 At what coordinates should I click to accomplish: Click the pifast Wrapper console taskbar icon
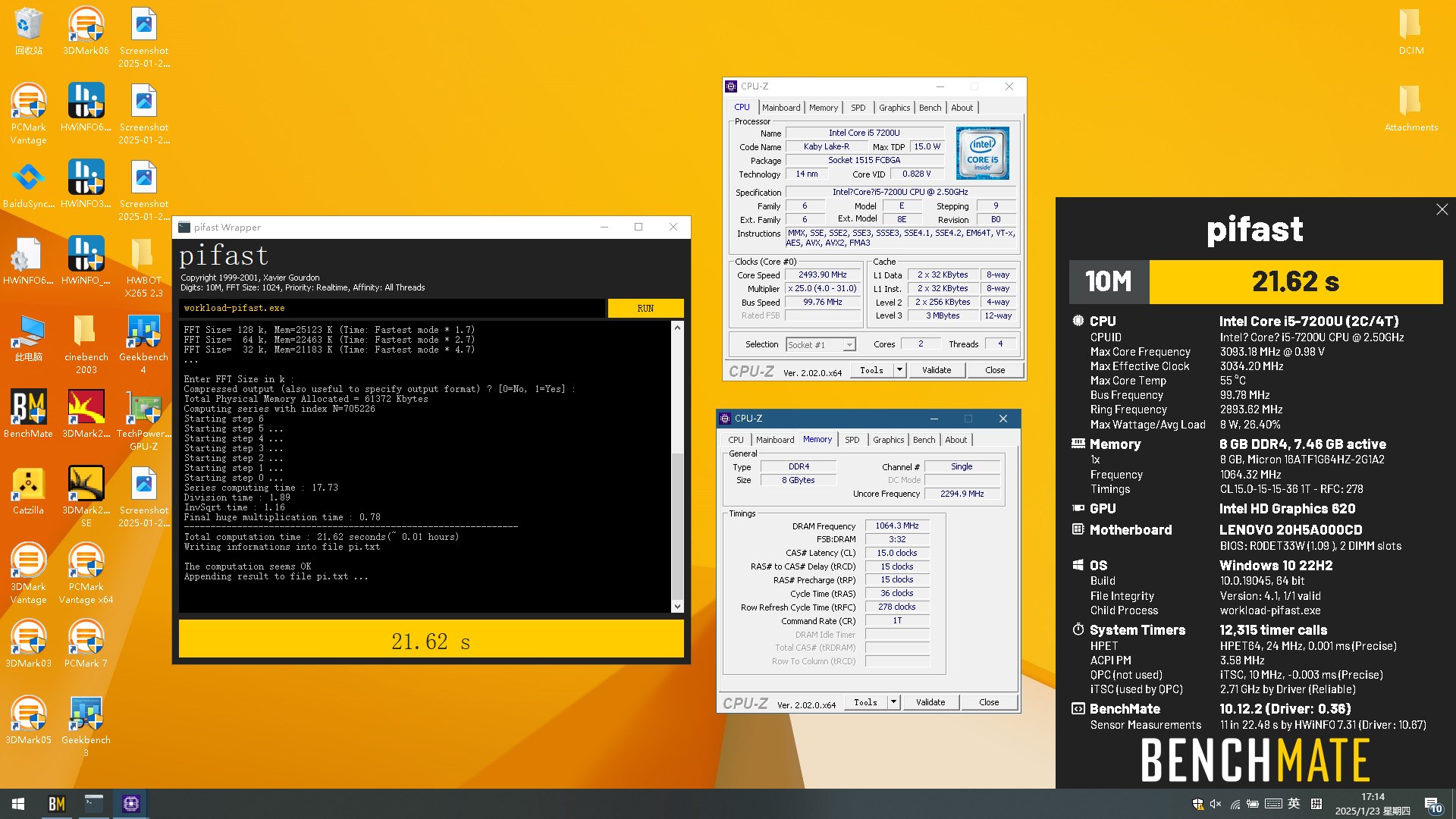[93, 803]
